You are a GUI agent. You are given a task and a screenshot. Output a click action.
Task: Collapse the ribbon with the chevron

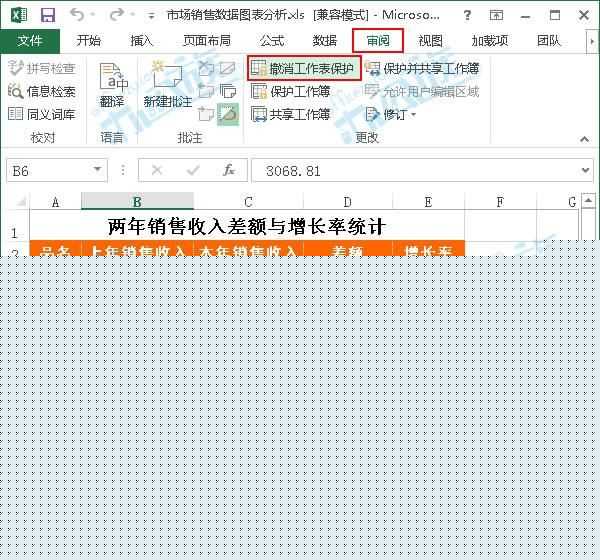tap(584, 139)
